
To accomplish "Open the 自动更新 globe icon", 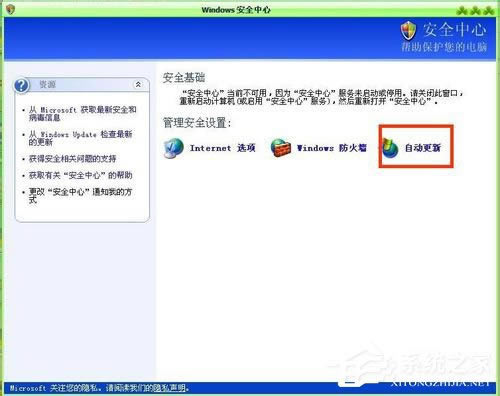I will click(390, 148).
